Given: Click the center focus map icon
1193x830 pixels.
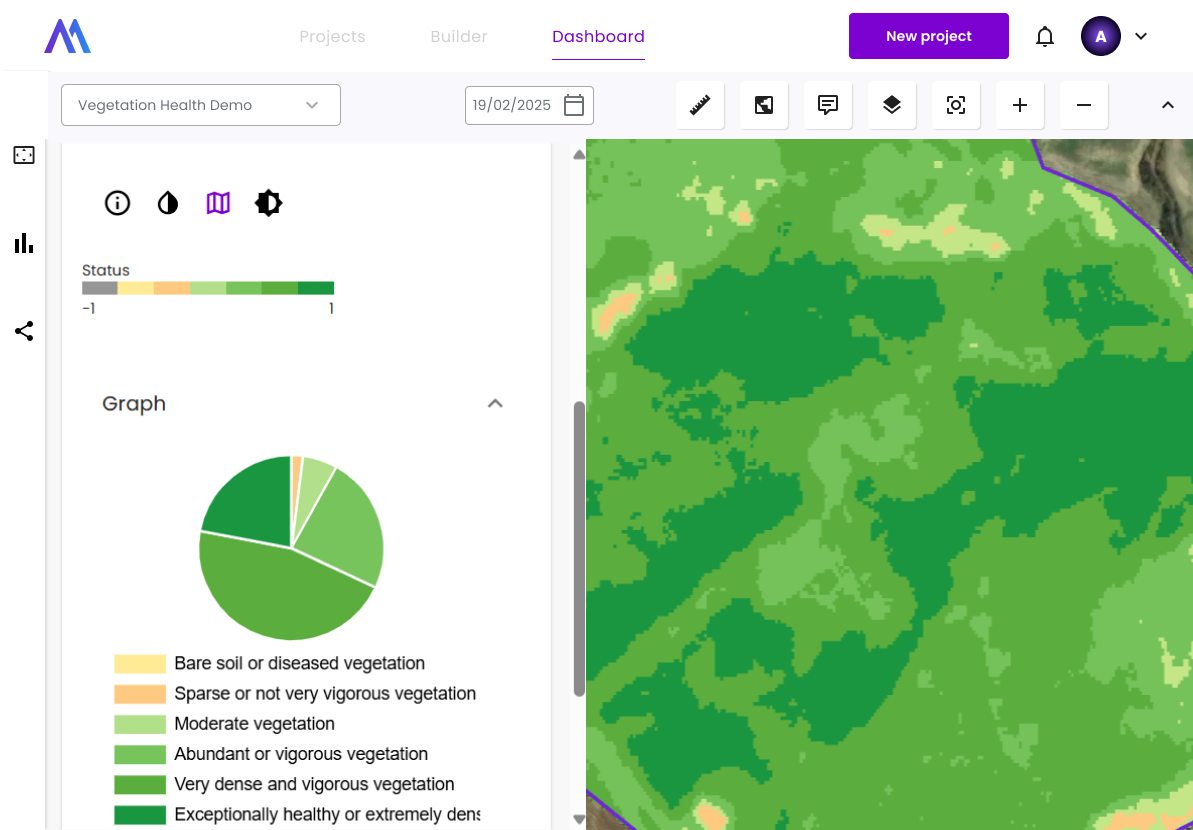Looking at the screenshot, I should coord(956,105).
